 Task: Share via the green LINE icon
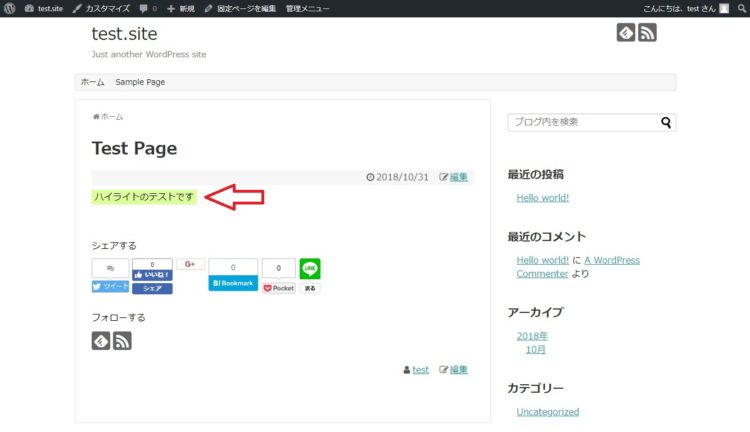click(310, 268)
